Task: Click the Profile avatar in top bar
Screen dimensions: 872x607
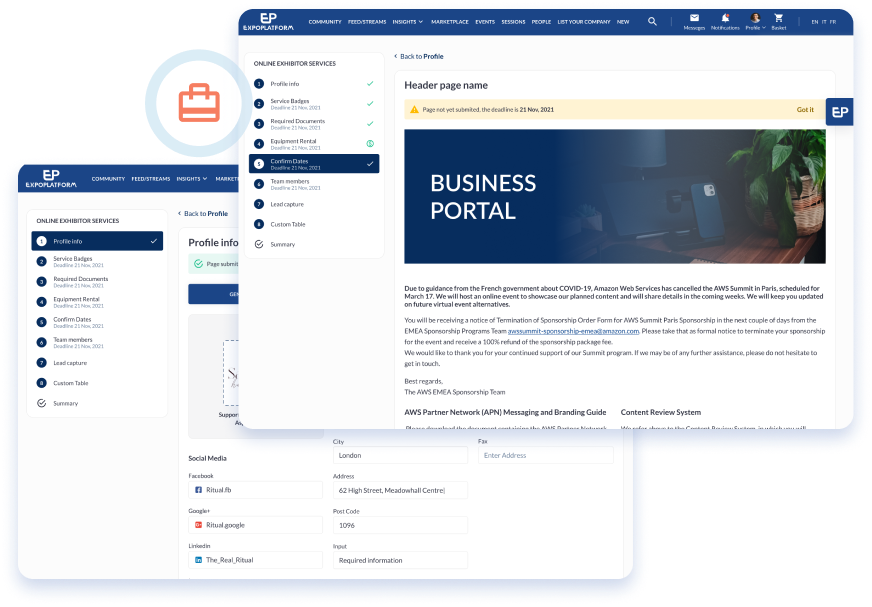Action: [x=755, y=18]
